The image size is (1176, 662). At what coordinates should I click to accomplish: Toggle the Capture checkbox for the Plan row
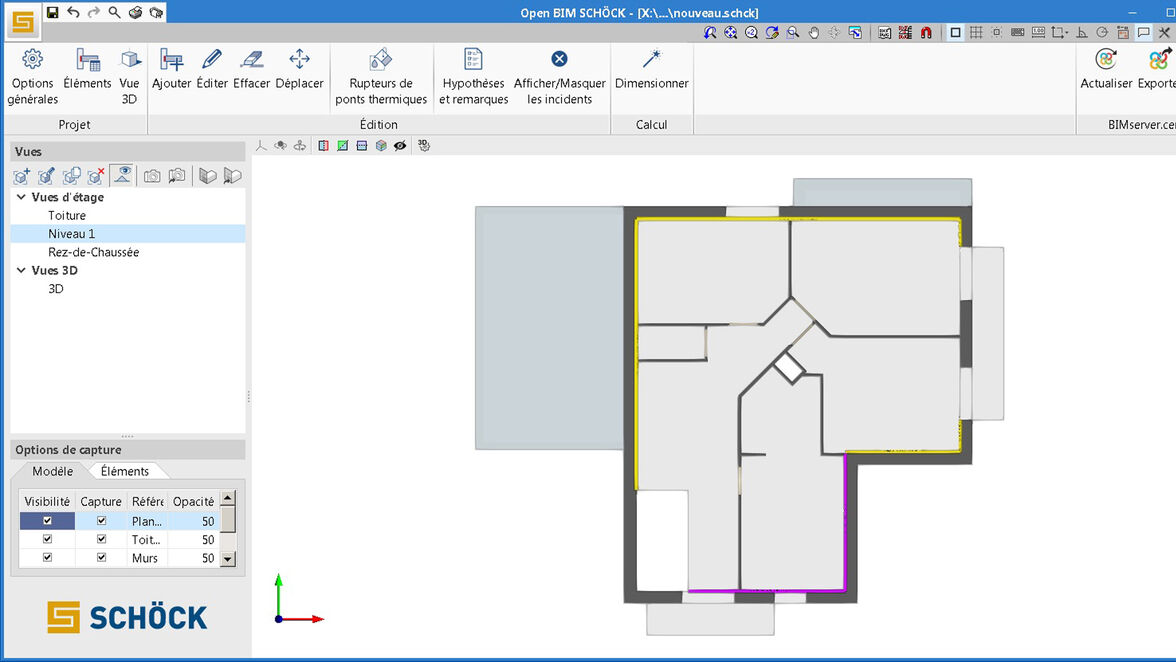pyautogui.click(x=101, y=520)
